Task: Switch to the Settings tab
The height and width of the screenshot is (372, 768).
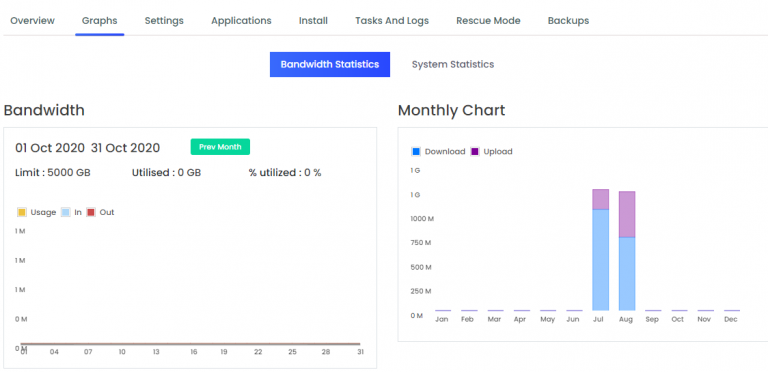Action: click(164, 21)
